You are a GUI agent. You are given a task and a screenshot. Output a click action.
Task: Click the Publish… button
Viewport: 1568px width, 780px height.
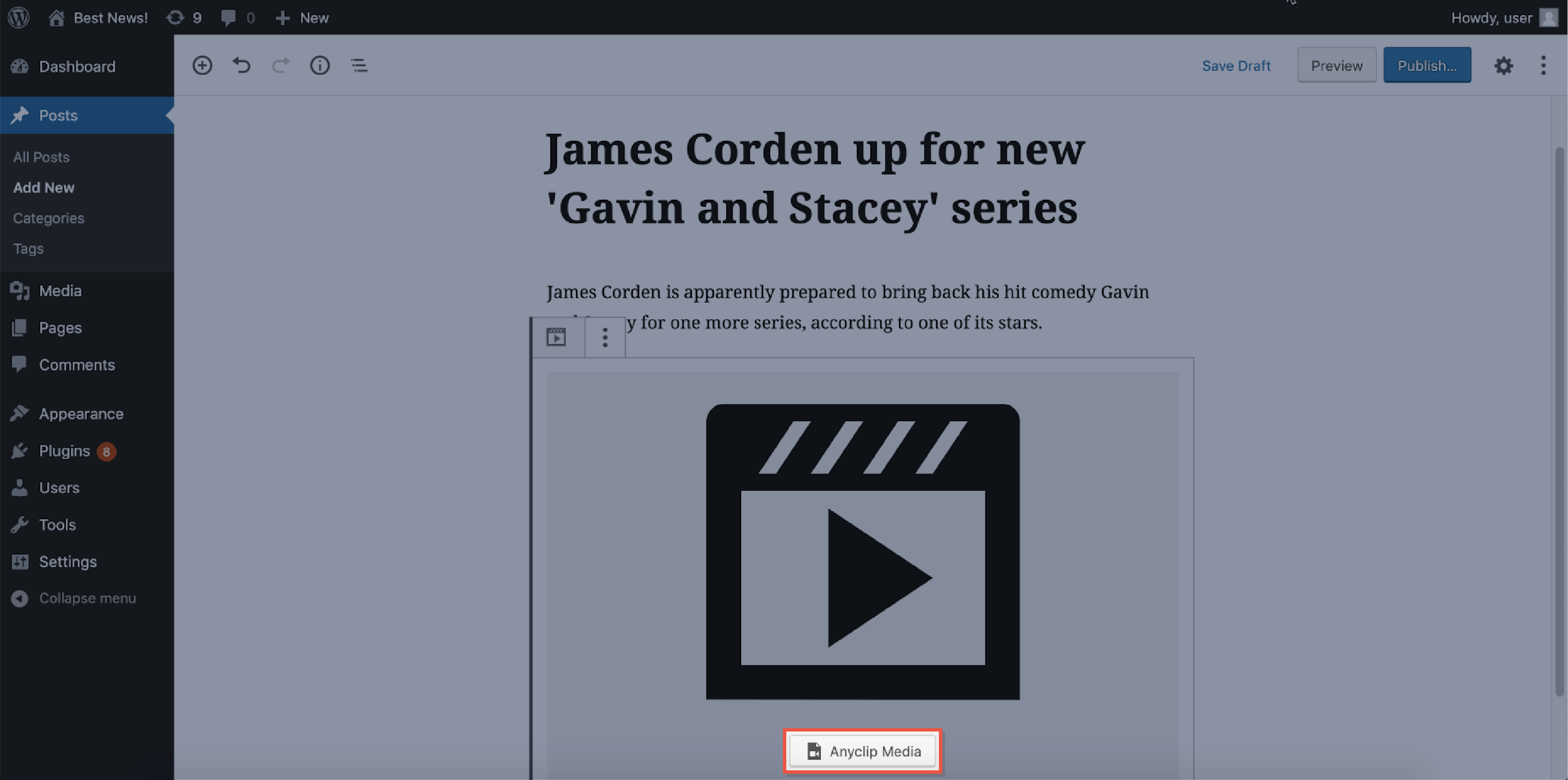(1427, 65)
